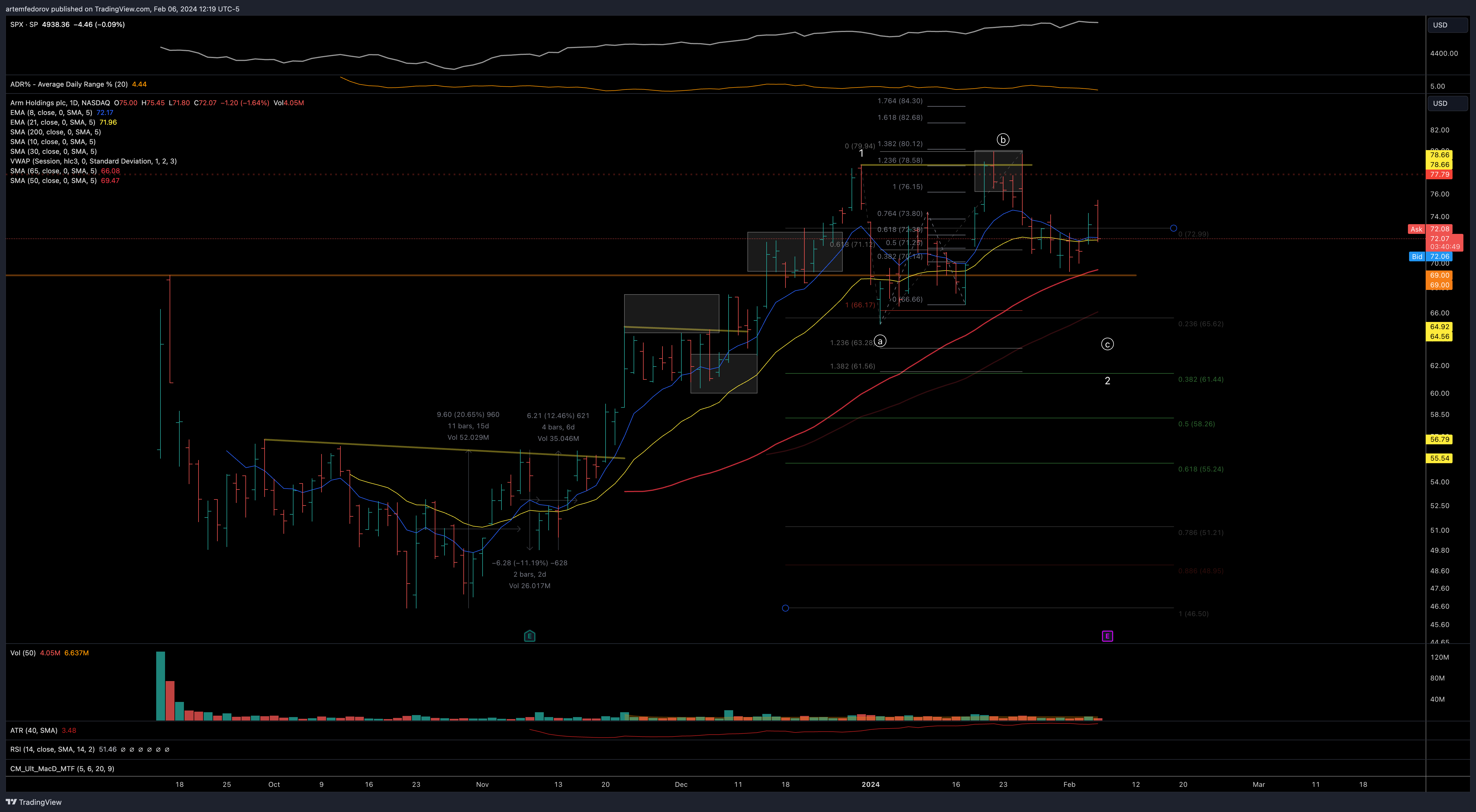Select the SMA (50, close) legend row
This screenshot has height=812, width=1476.
65,181
